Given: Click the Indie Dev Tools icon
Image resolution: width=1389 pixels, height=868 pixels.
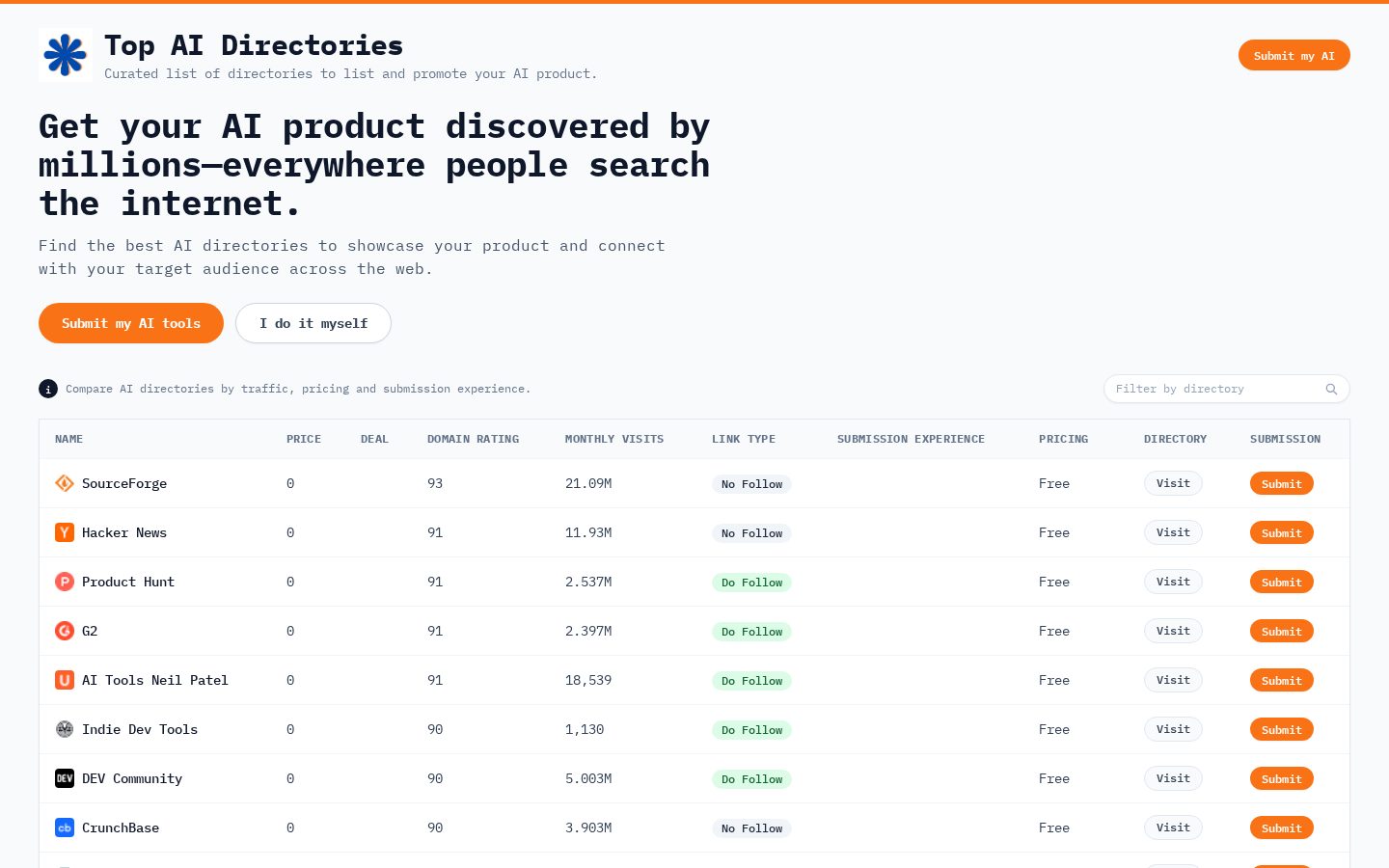Looking at the screenshot, I should pyautogui.click(x=65, y=729).
